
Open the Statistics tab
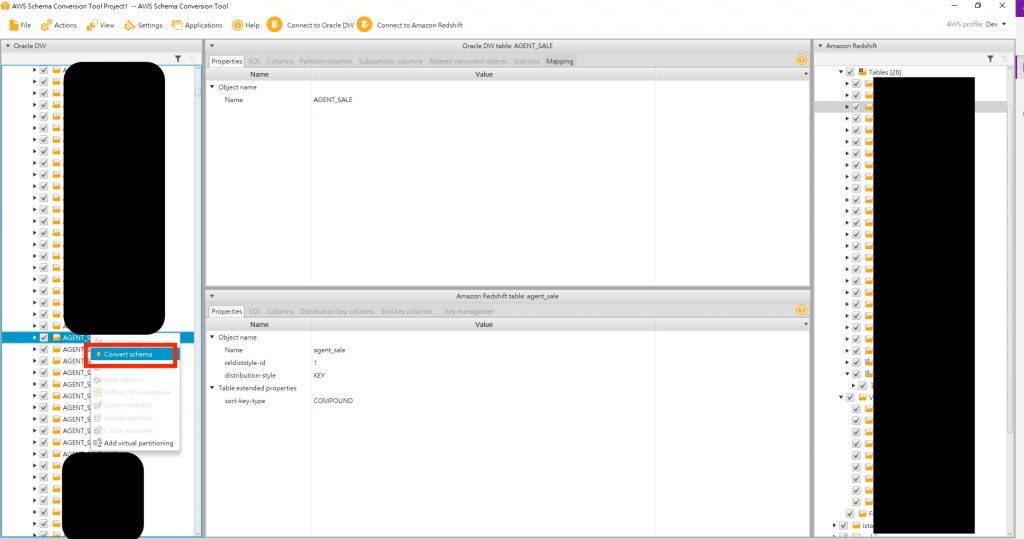click(526, 61)
